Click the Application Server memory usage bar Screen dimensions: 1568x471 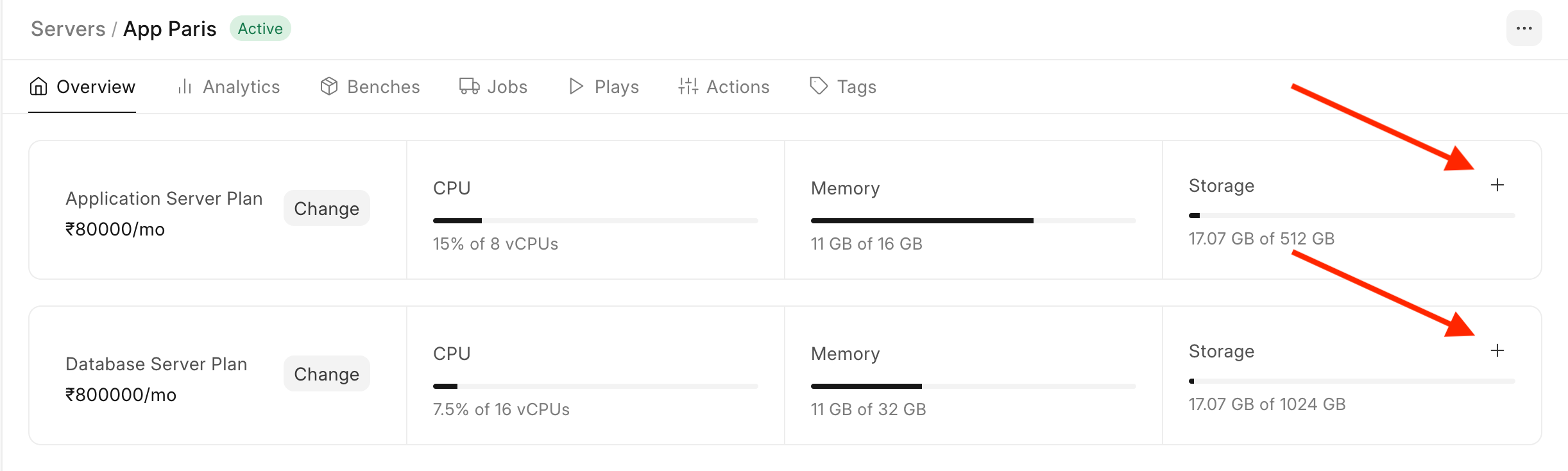click(x=973, y=221)
